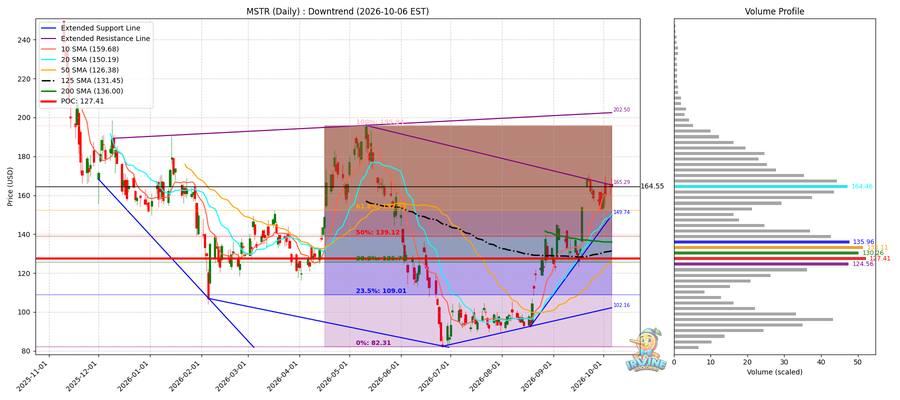The image size is (900, 400).
Task: Click the '10 SMA (159.68)' legend entry
Action: (88, 49)
